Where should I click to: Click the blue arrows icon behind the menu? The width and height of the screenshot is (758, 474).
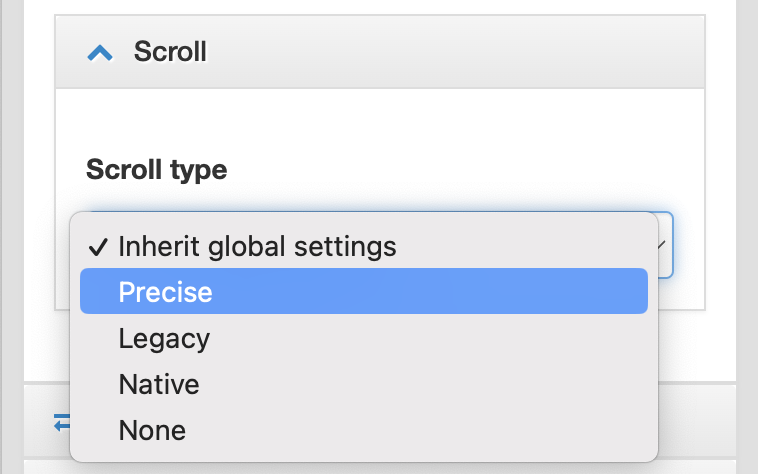pos(60,422)
